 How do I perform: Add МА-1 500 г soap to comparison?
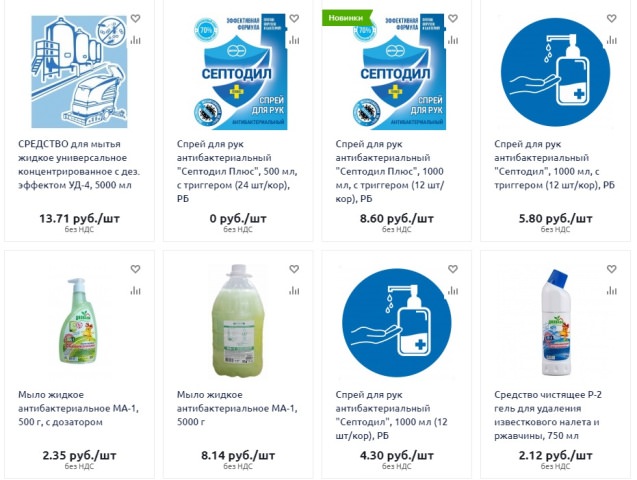[135, 291]
